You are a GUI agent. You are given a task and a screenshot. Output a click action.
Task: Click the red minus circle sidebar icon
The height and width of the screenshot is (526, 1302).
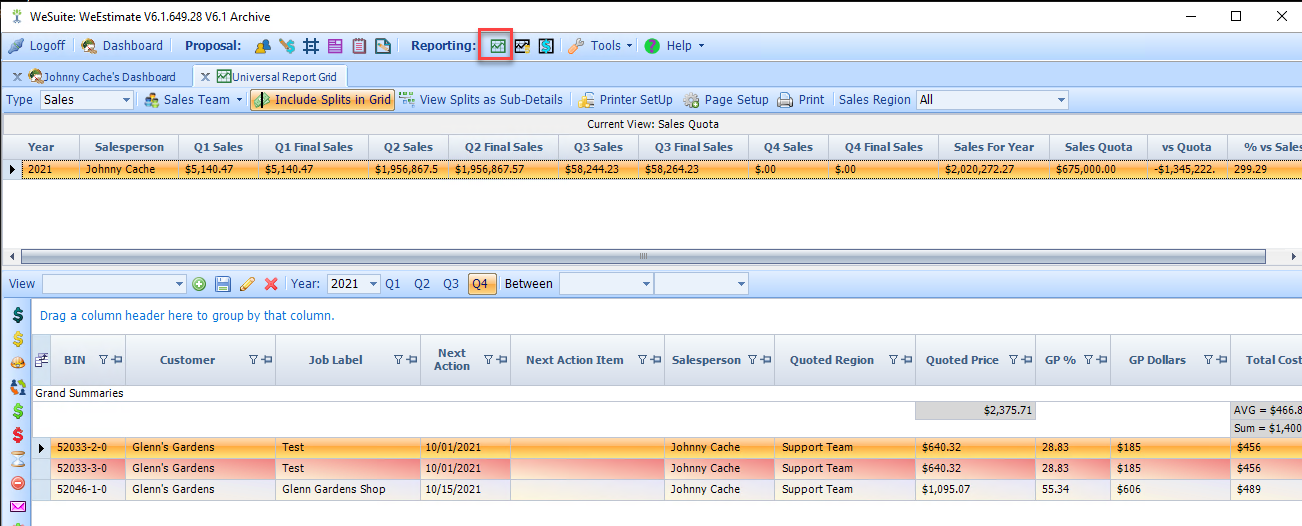coord(18,483)
